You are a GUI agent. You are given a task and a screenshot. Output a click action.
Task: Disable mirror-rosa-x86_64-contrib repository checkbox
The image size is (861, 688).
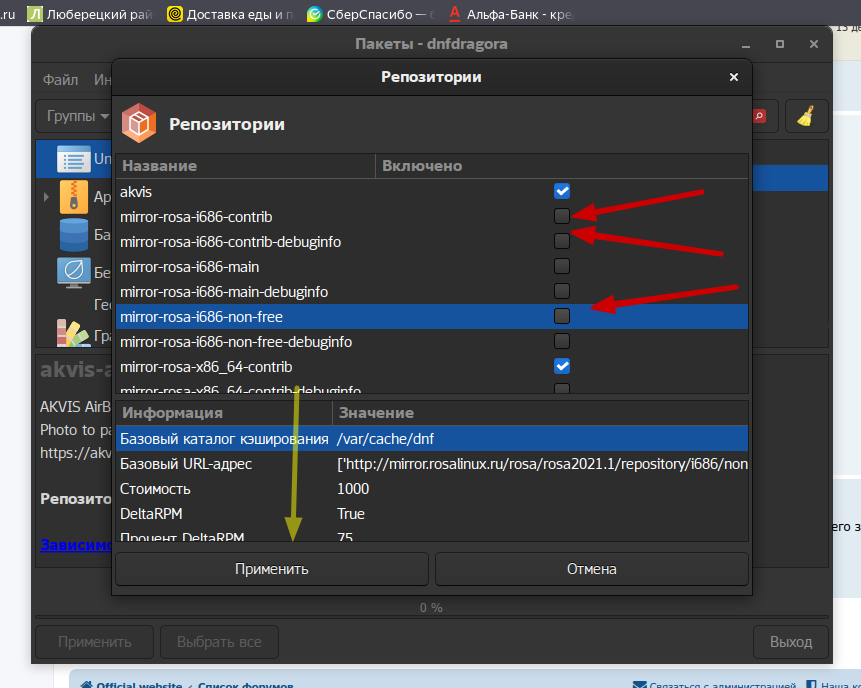tap(562, 366)
